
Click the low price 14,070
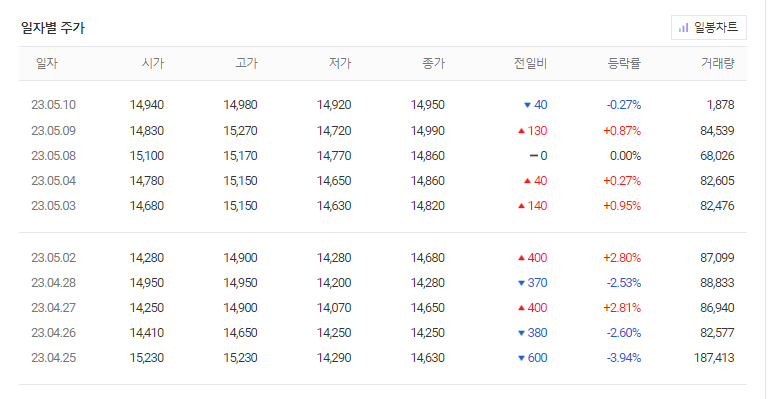pos(334,308)
